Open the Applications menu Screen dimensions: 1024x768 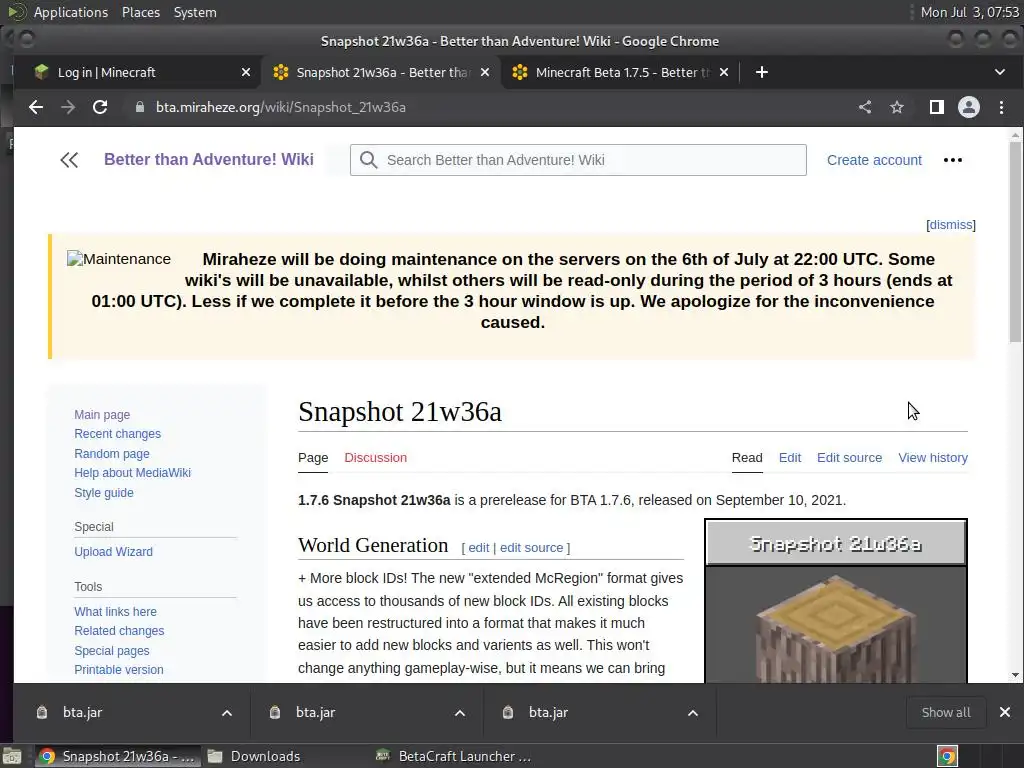pos(71,12)
